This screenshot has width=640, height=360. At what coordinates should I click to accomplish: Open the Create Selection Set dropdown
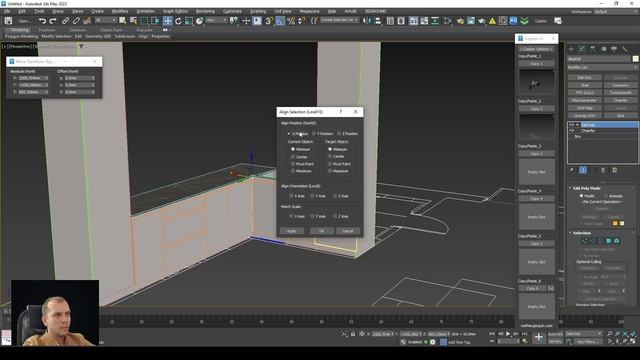coord(339,20)
